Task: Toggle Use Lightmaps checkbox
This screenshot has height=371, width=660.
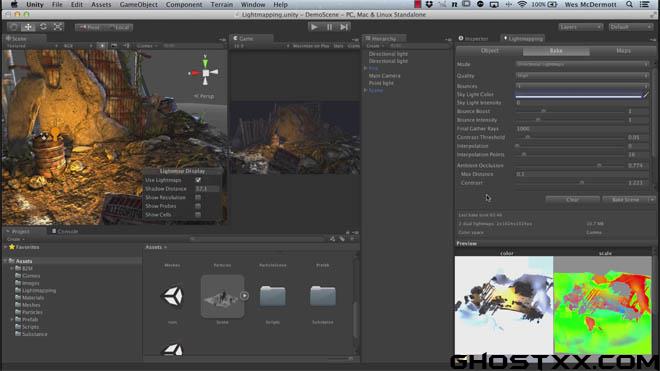Action: pyautogui.click(x=198, y=180)
